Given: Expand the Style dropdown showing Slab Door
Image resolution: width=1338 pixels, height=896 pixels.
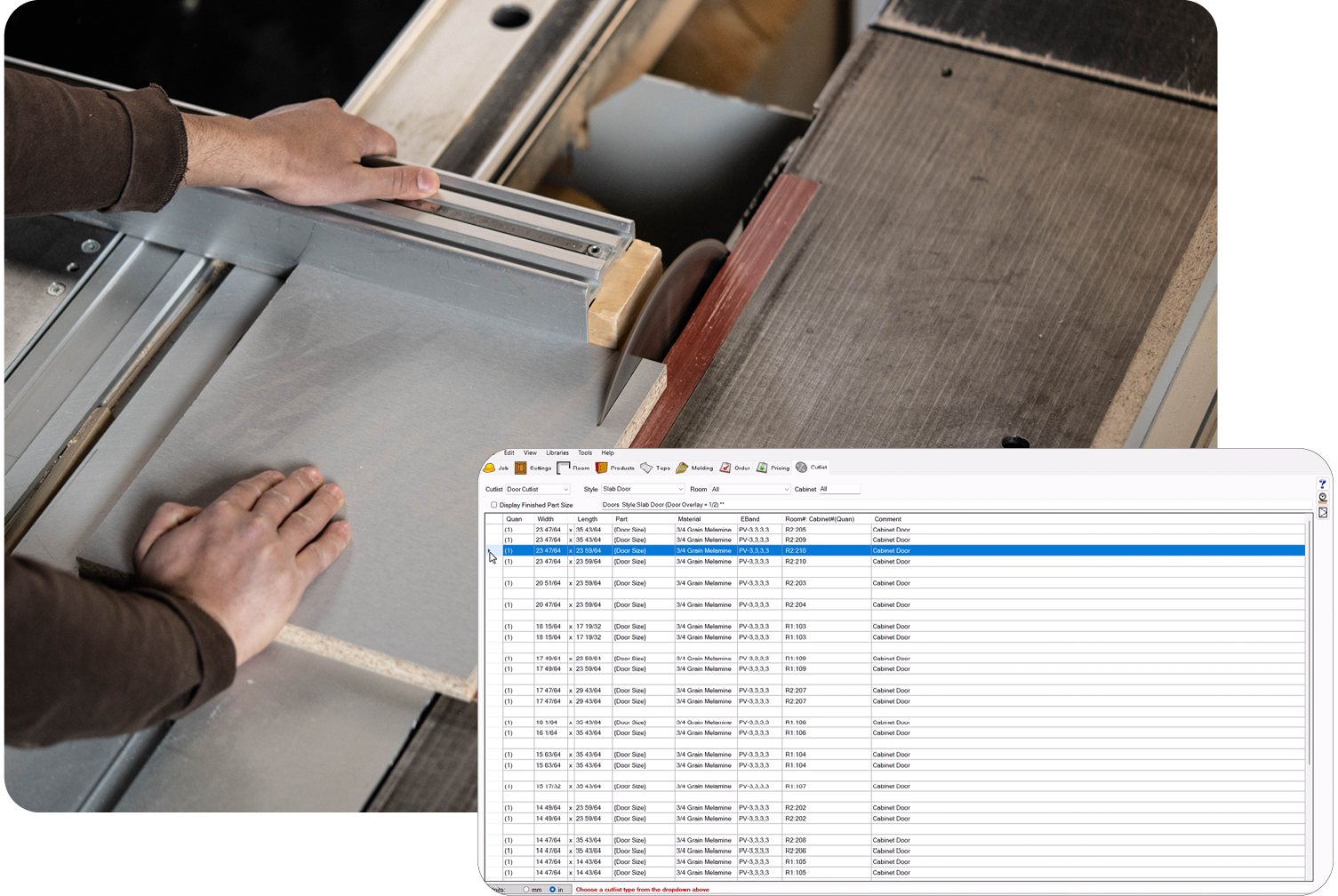Looking at the screenshot, I should point(680,490).
